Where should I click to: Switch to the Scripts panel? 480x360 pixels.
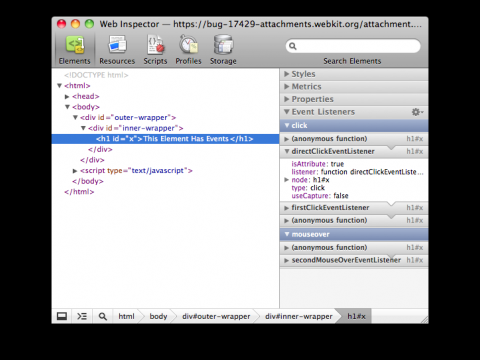click(x=155, y=50)
